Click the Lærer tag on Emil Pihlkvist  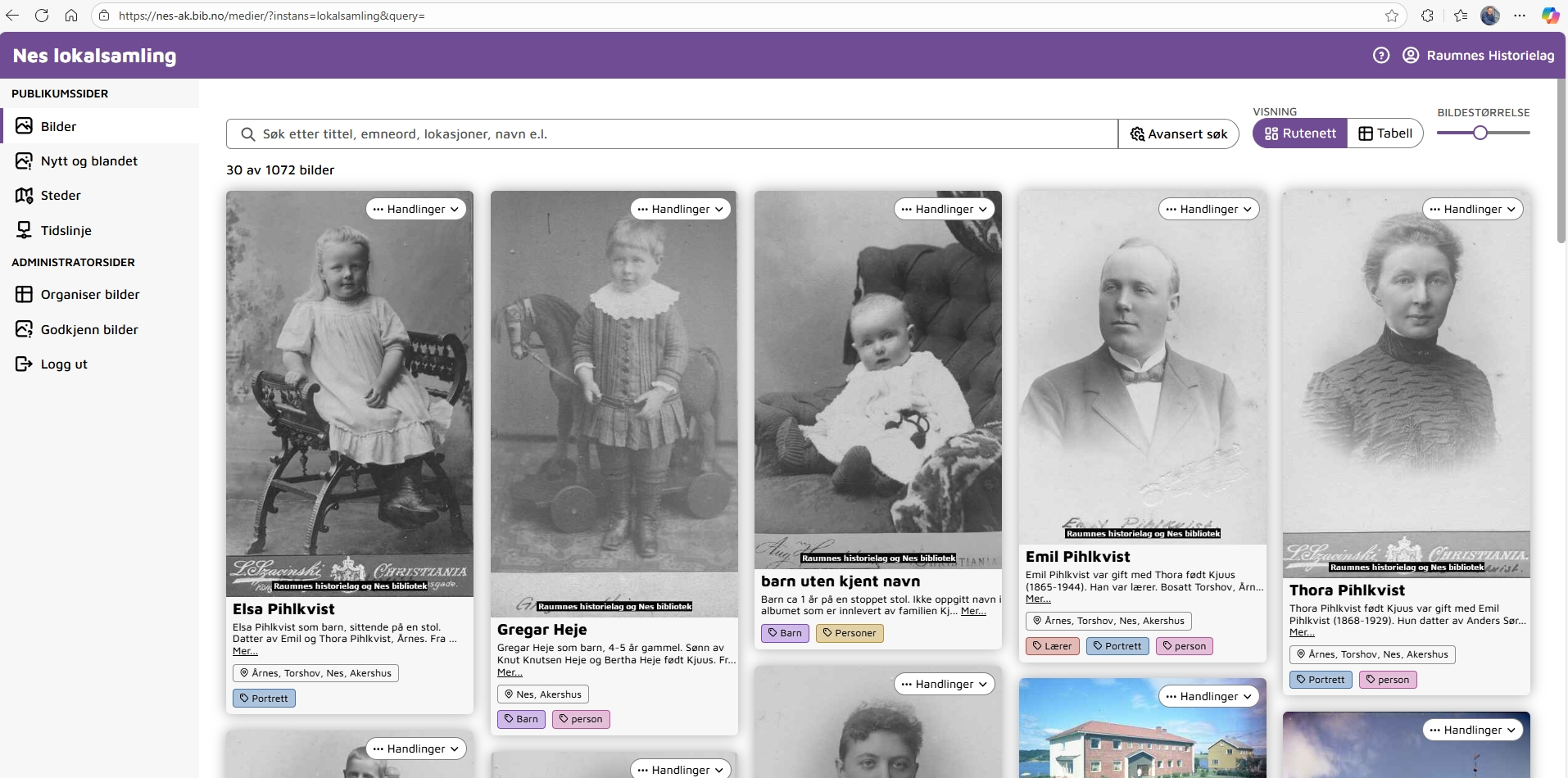coord(1052,646)
